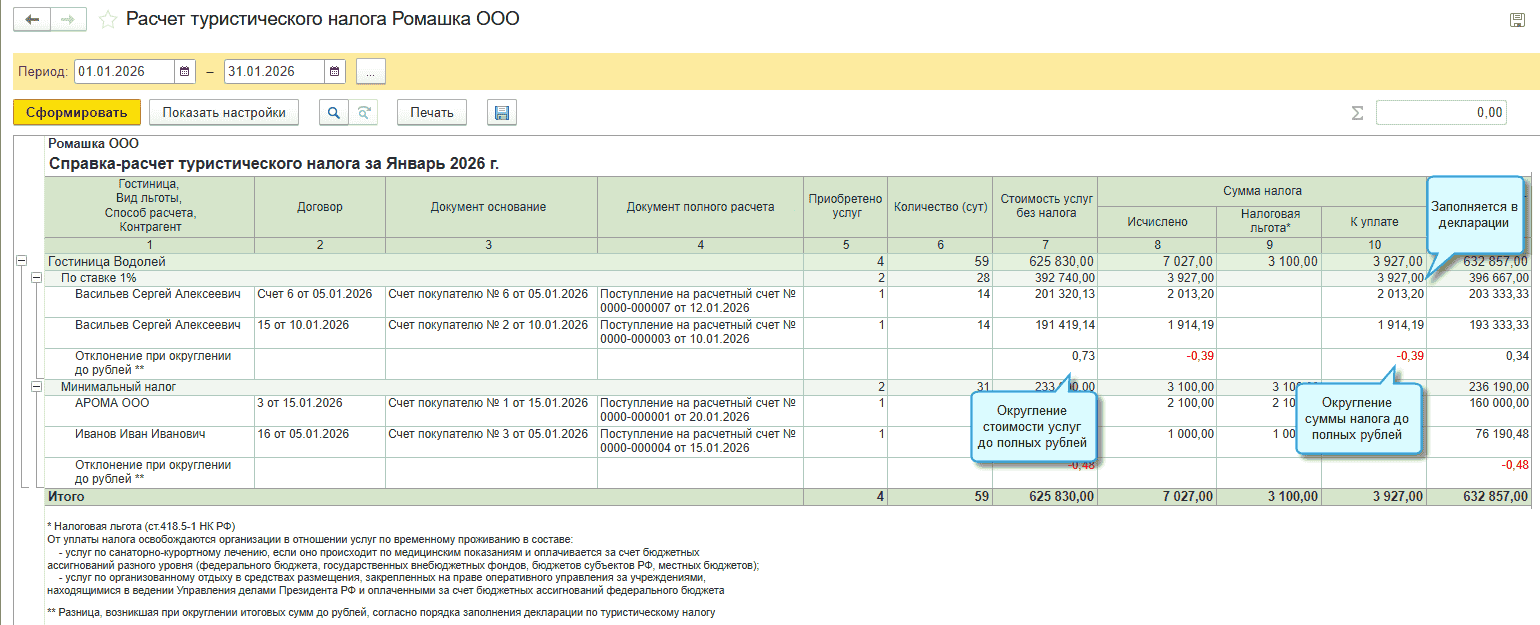
Task: Save report using the floppy disk icon
Action: point(501,113)
